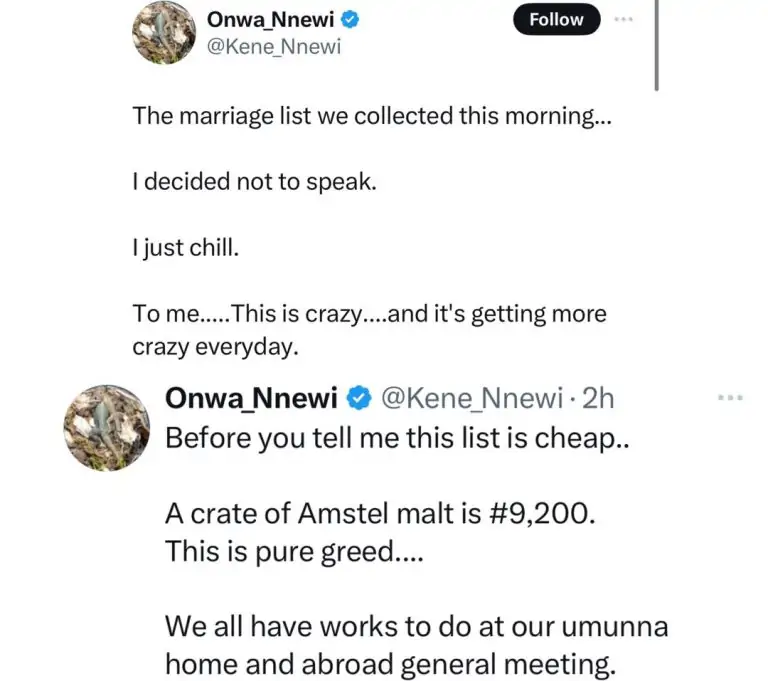Click the 2h timestamp on the quoted tweet

(x=598, y=399)
